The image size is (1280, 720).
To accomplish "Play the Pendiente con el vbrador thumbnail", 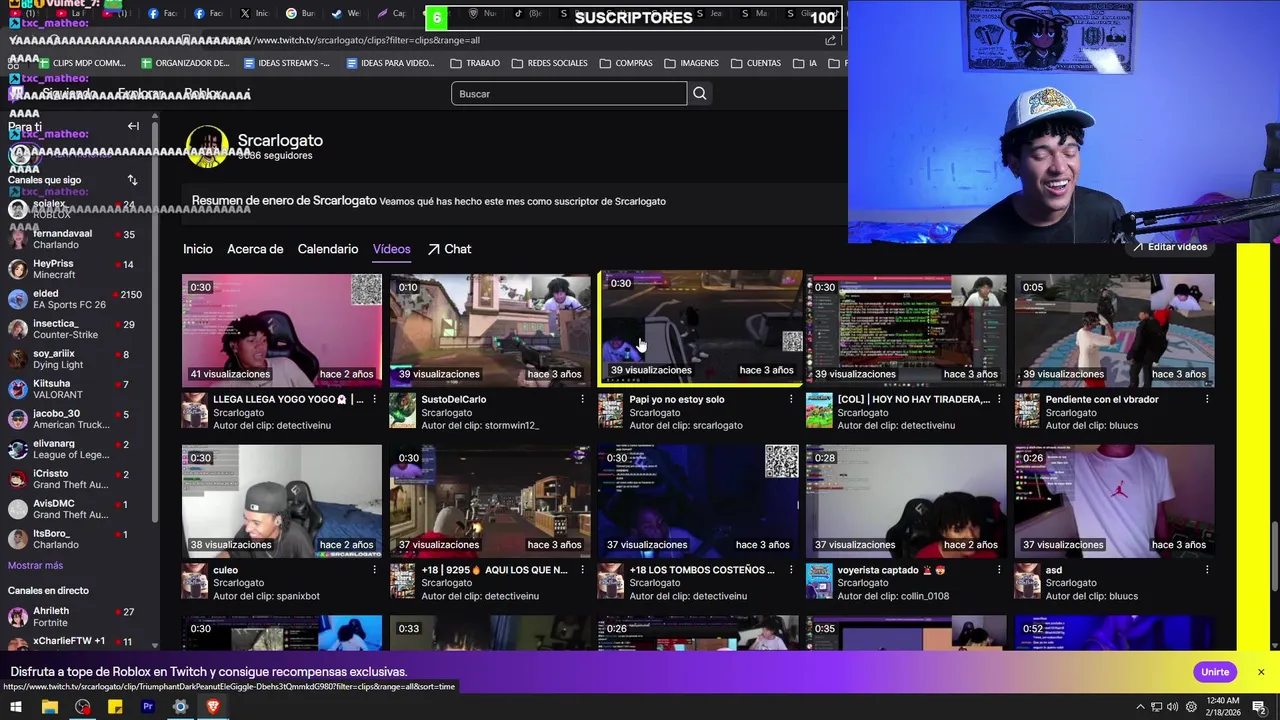I will (x=1115, y=330).
